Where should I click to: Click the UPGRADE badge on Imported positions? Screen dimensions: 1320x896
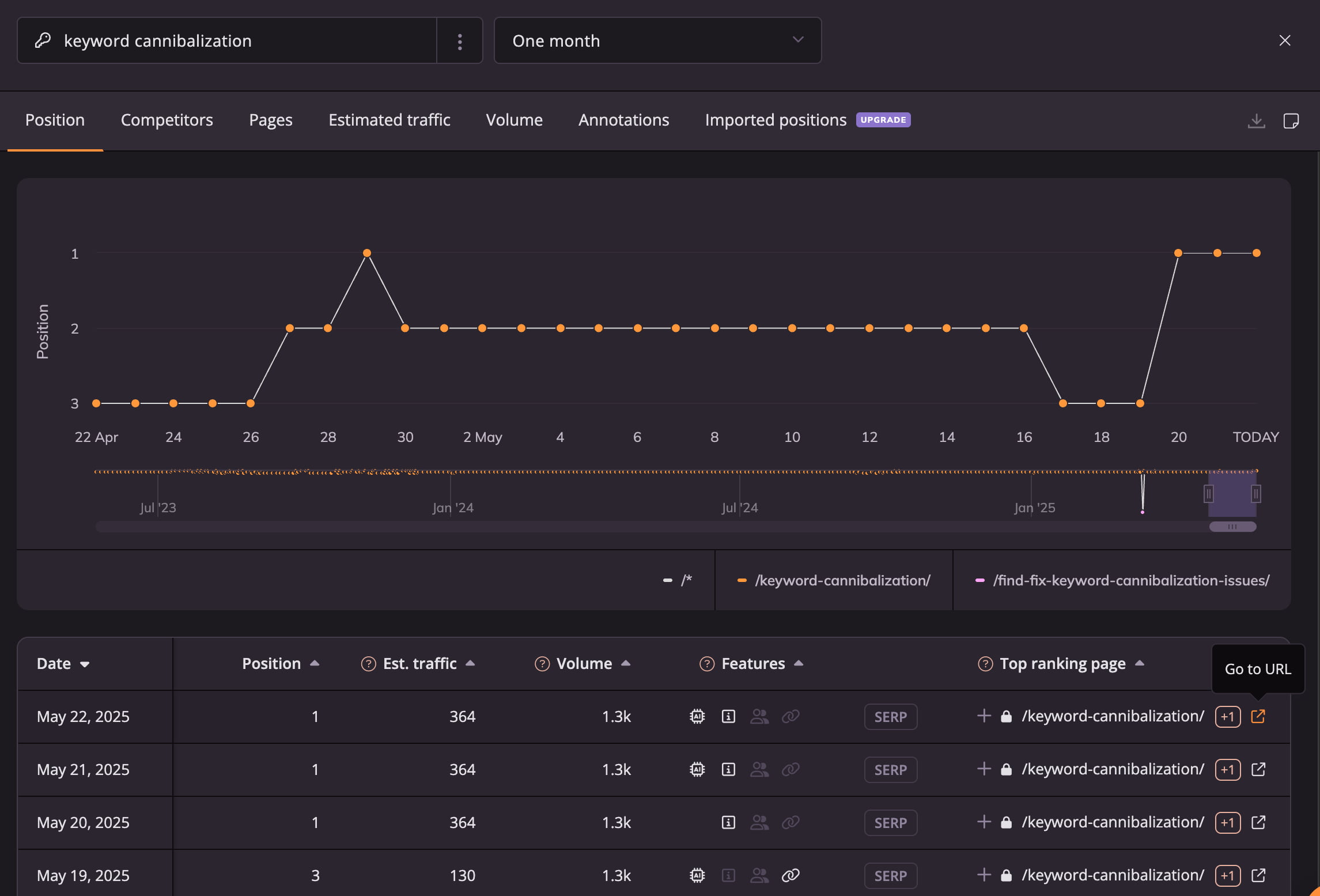click(883, 120)
